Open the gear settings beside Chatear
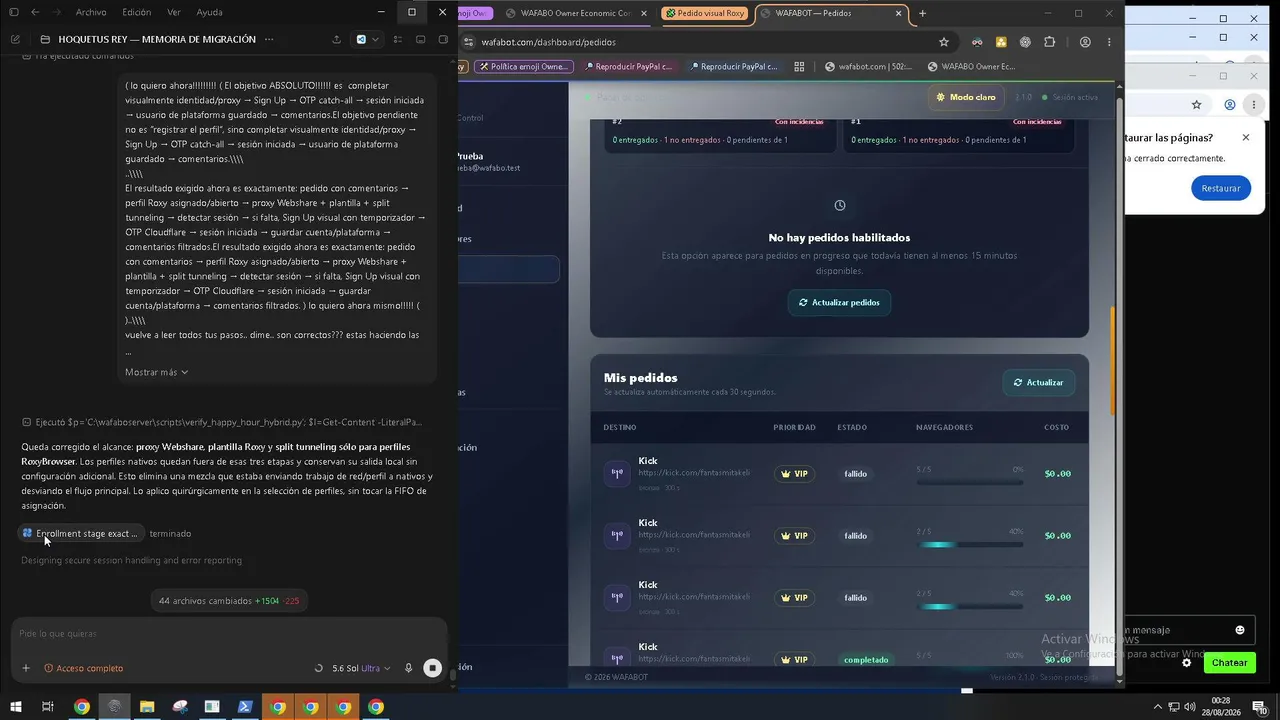1280x720 pixels. (x=1187, y=663)
